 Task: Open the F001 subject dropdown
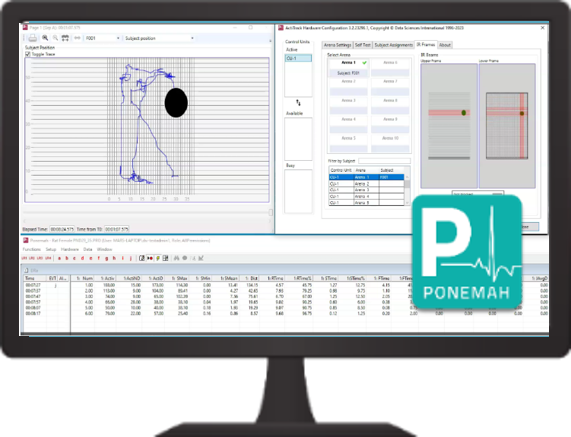pyautogui.click(x=103, y=38)
